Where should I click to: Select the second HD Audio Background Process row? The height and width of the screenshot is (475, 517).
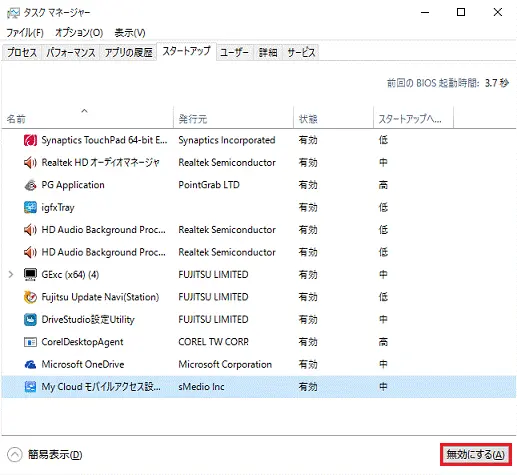(x=259, y=252)
